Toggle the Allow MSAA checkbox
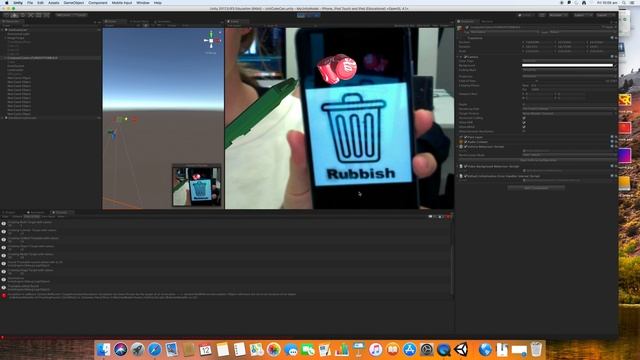Screen dimensions: 640x360 [x=524, y=127]
